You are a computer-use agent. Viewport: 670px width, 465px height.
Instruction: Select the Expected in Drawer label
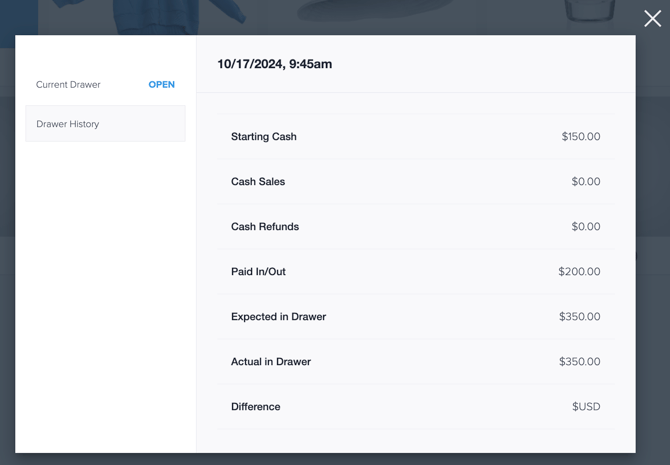point(279,317)
